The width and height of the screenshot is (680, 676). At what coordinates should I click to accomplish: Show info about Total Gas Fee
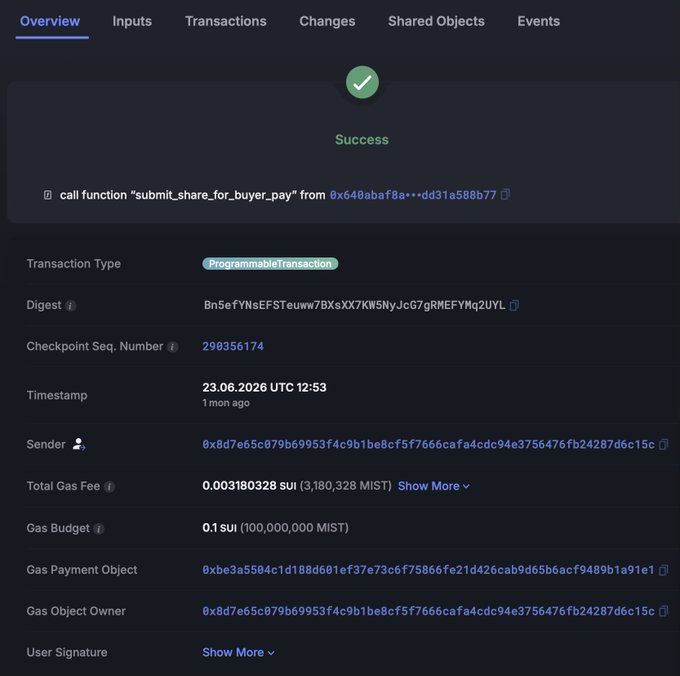[110, 487]
